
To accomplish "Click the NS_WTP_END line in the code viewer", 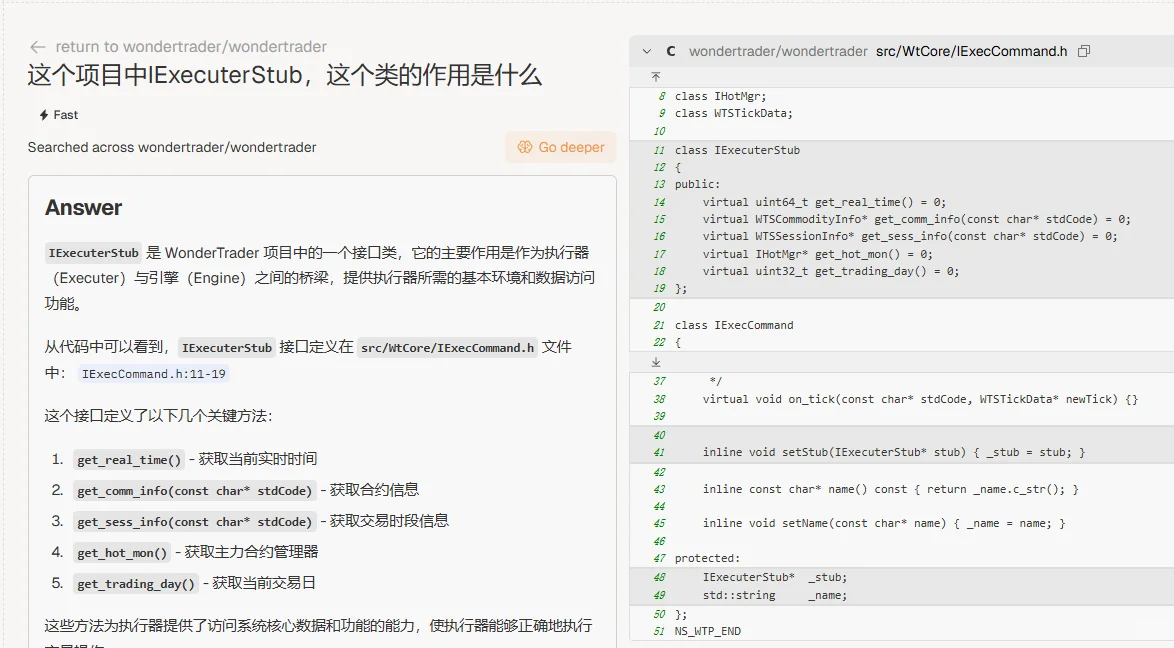I will coord(705,631).
